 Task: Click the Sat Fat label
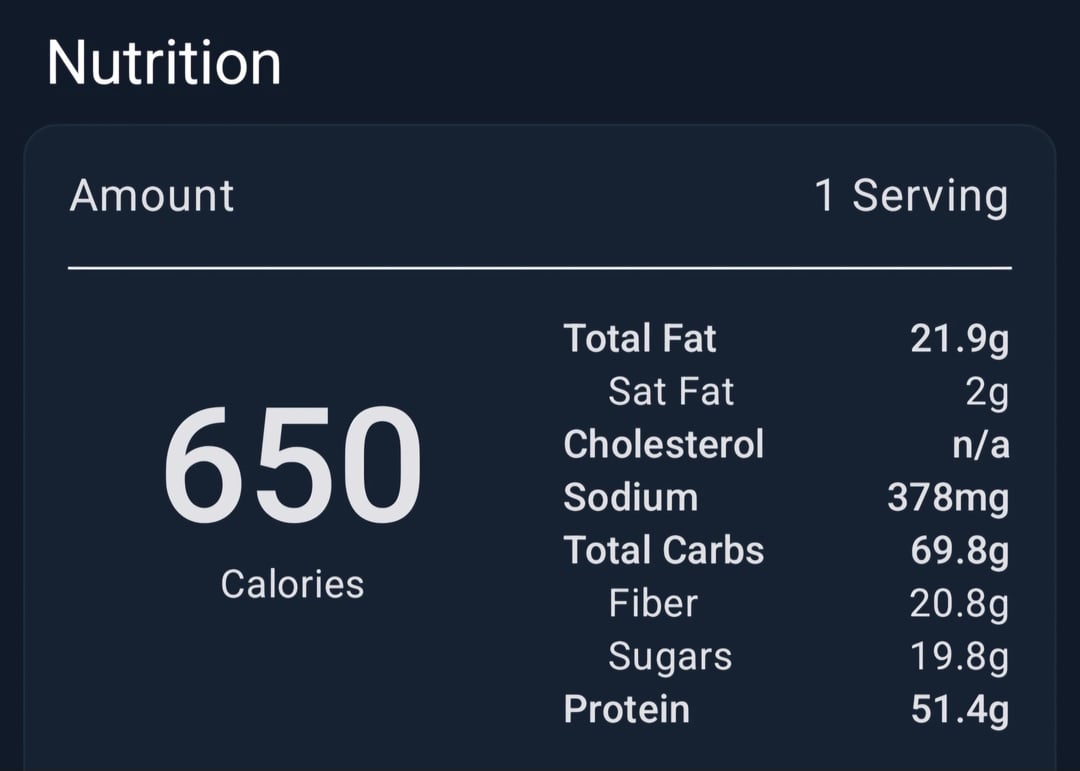pyautogui.click(x=671, y=392)
